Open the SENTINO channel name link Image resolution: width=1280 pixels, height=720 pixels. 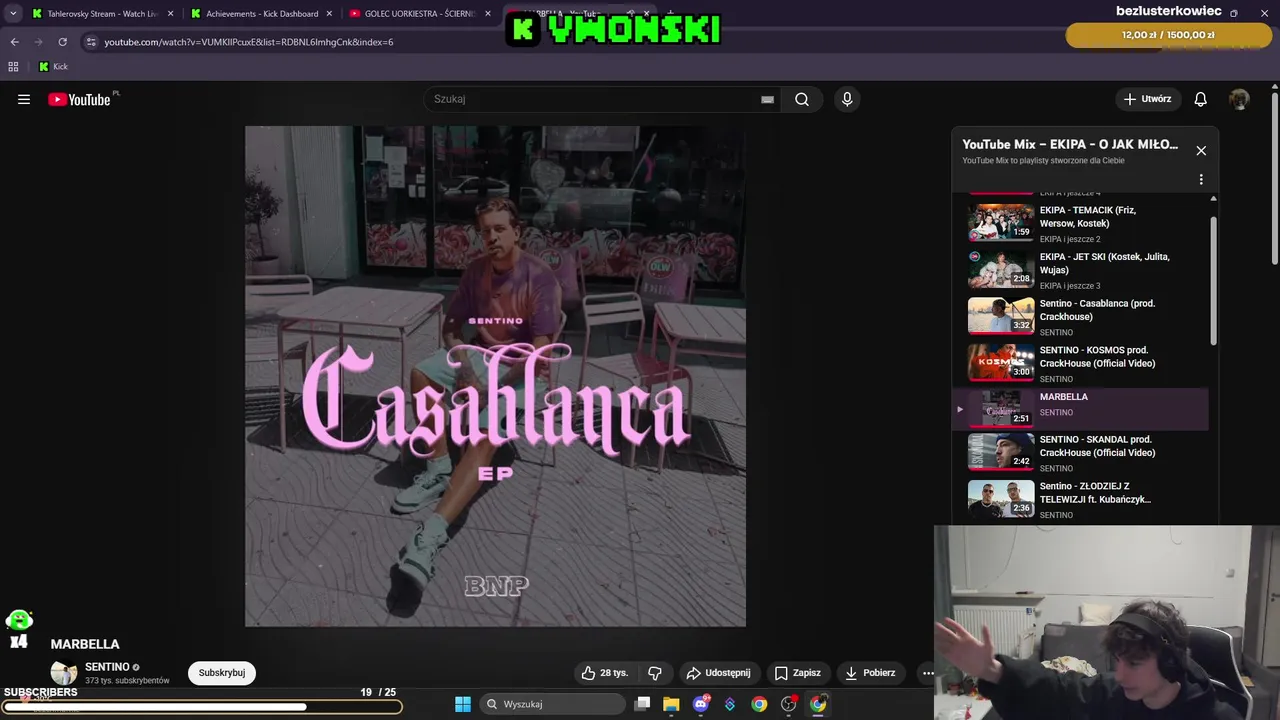(x=107, y=667)
